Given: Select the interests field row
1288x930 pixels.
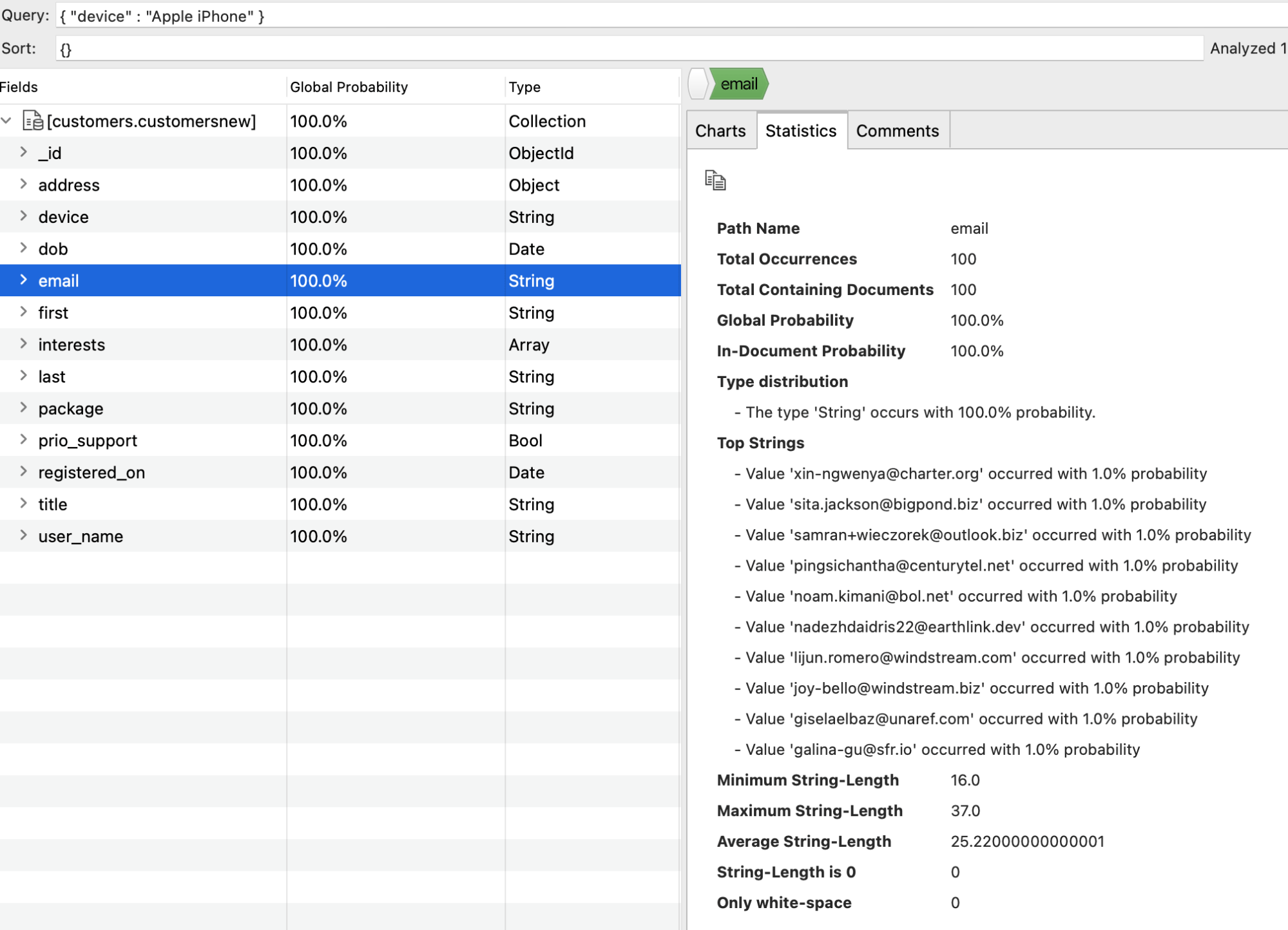Looking at the screenshot, I should (x=340, y=345).
